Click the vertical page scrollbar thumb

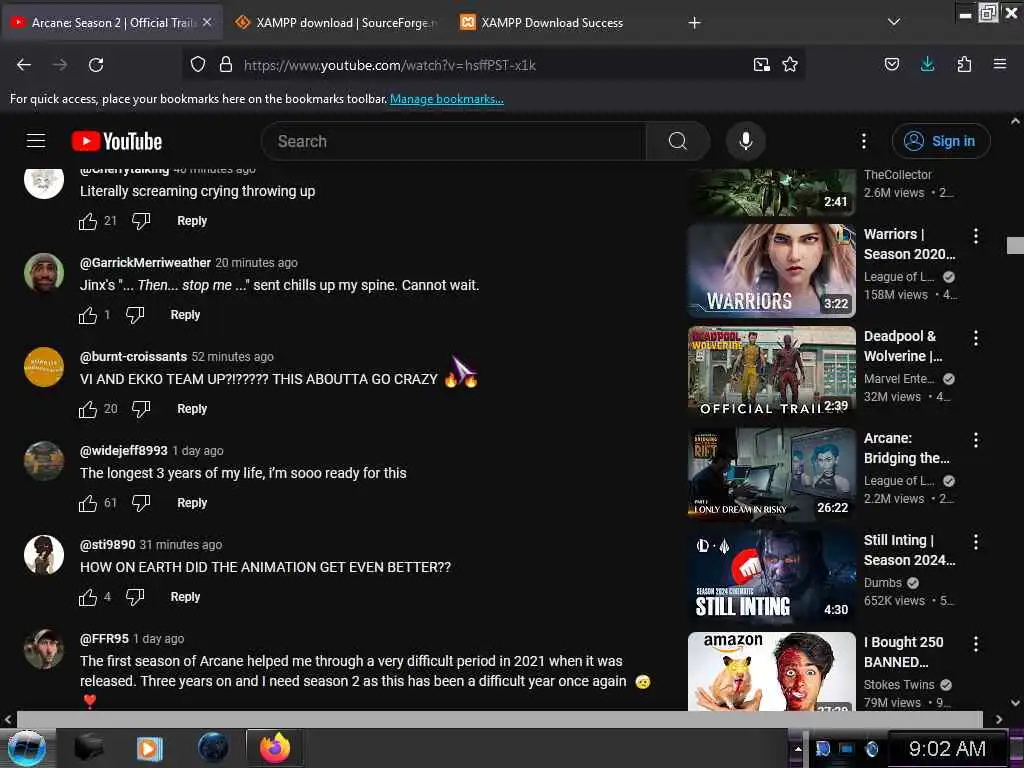tap(1015, 245)
